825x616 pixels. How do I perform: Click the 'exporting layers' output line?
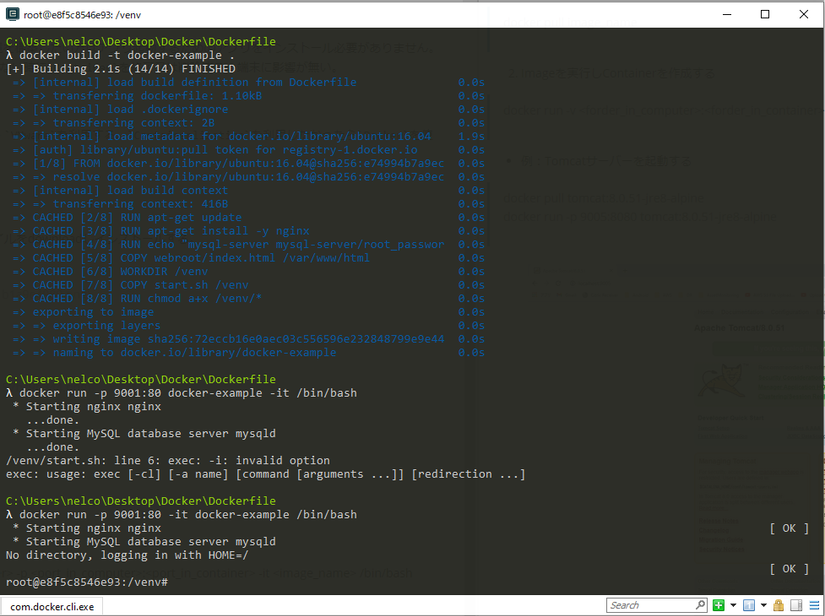click(x=106, y=326)
